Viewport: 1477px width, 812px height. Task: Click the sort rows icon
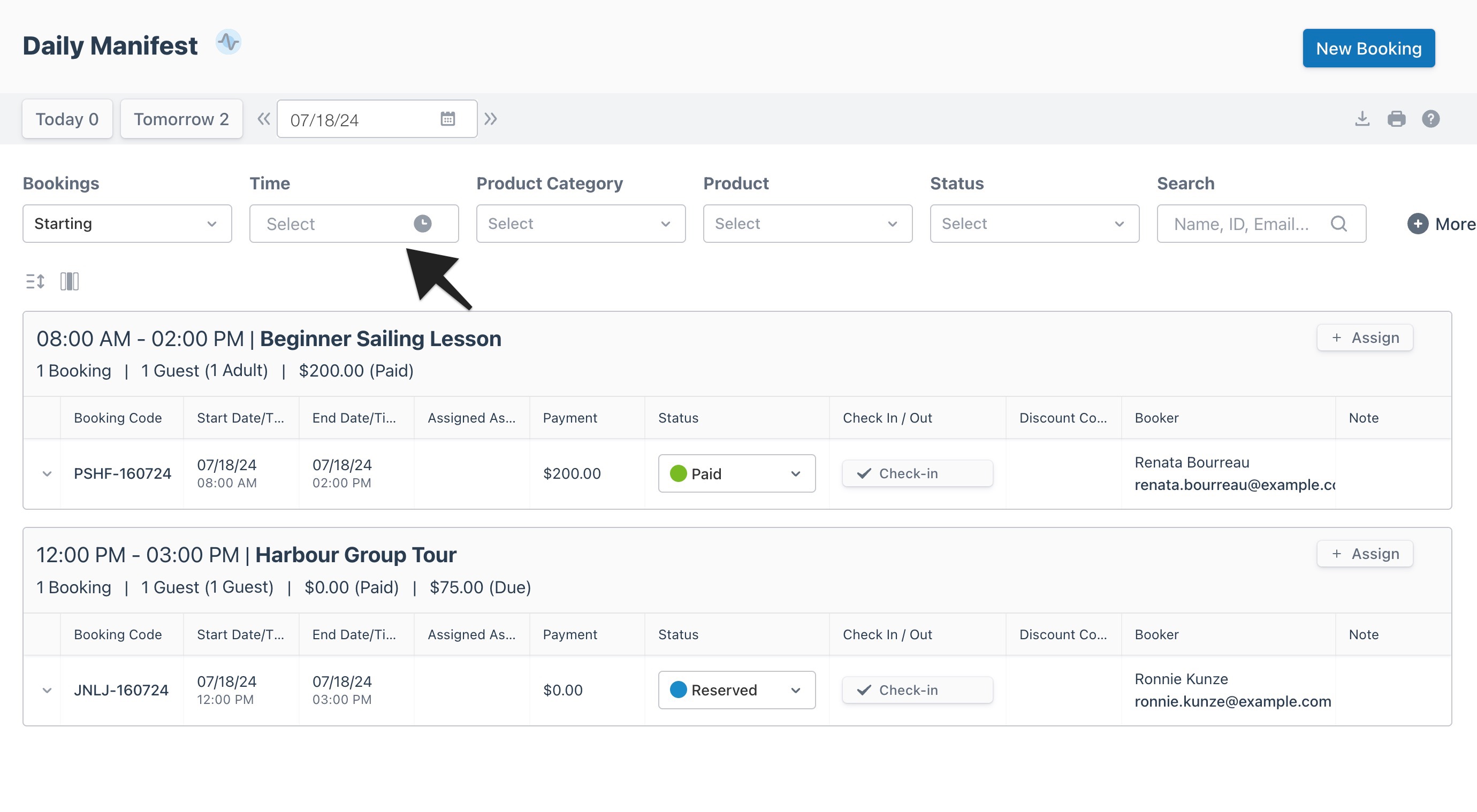(x=35, y=281)
